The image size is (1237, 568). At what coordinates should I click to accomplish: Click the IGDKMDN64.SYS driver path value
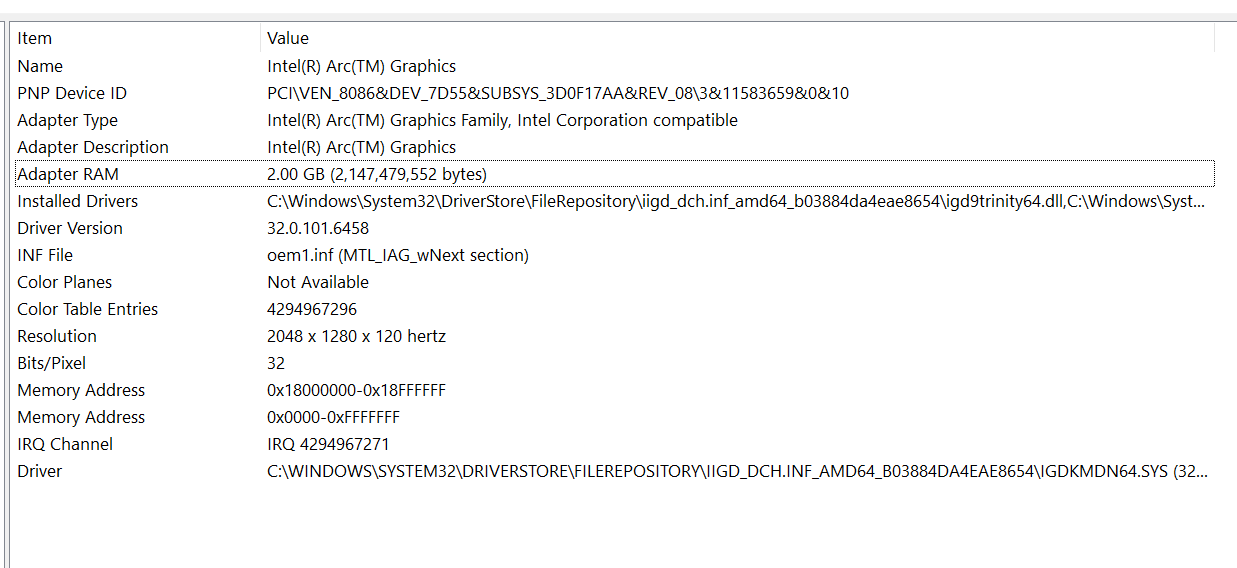click(736, 471)
